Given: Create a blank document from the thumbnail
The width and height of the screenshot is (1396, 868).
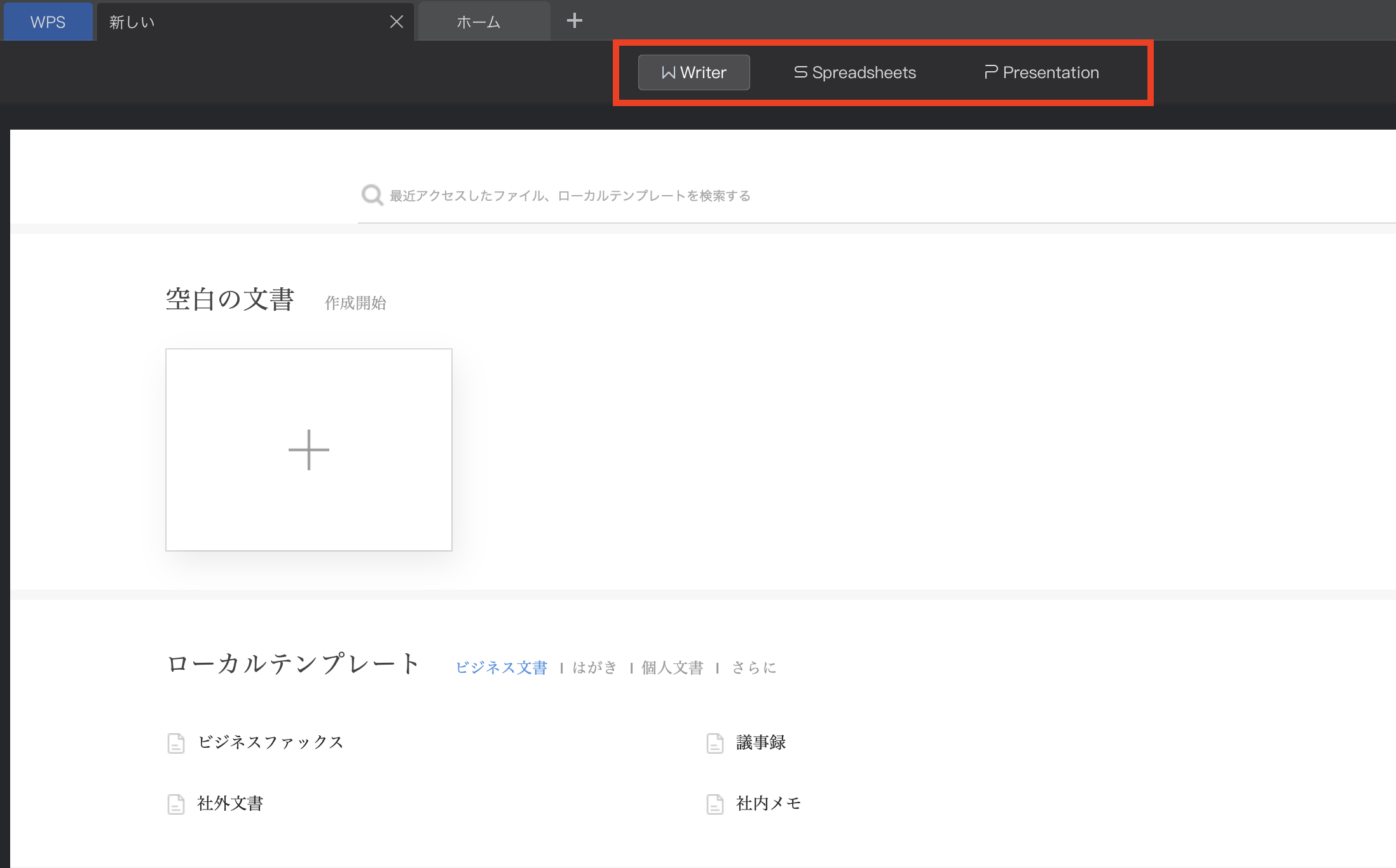Looking at the screenshot, I should tap(309, 450).
